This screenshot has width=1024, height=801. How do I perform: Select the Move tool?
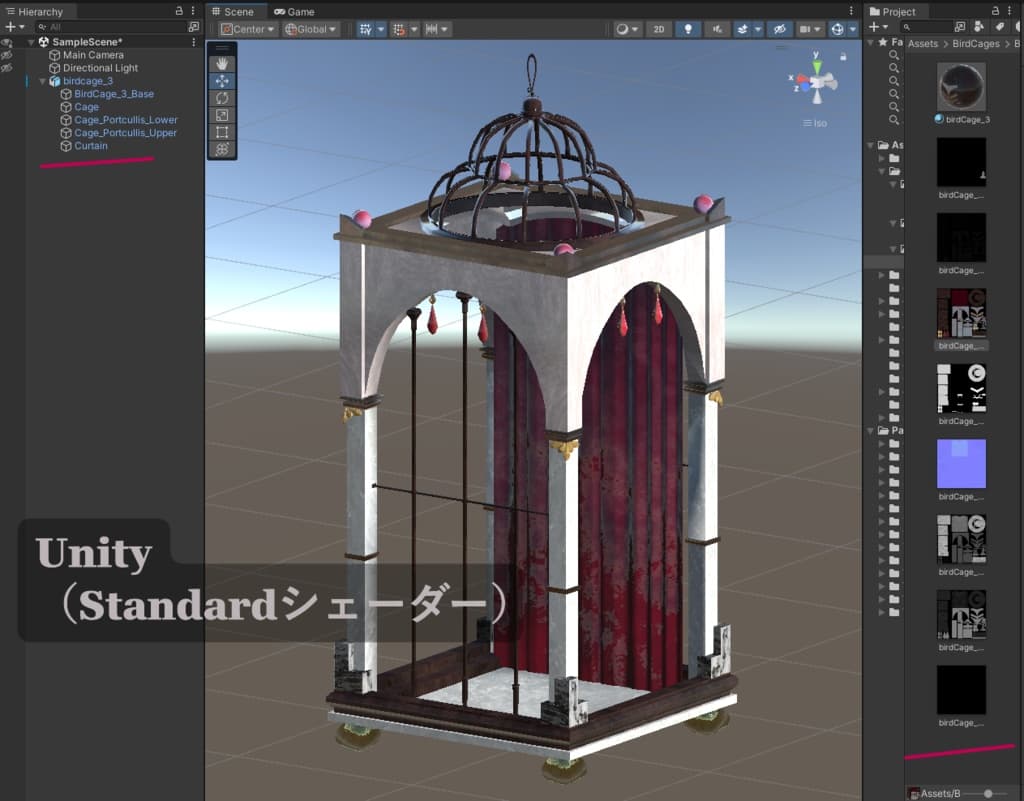coord(222,81)
